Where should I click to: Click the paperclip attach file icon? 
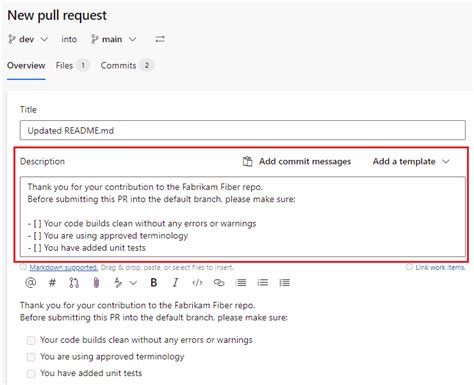pos(96,283)
